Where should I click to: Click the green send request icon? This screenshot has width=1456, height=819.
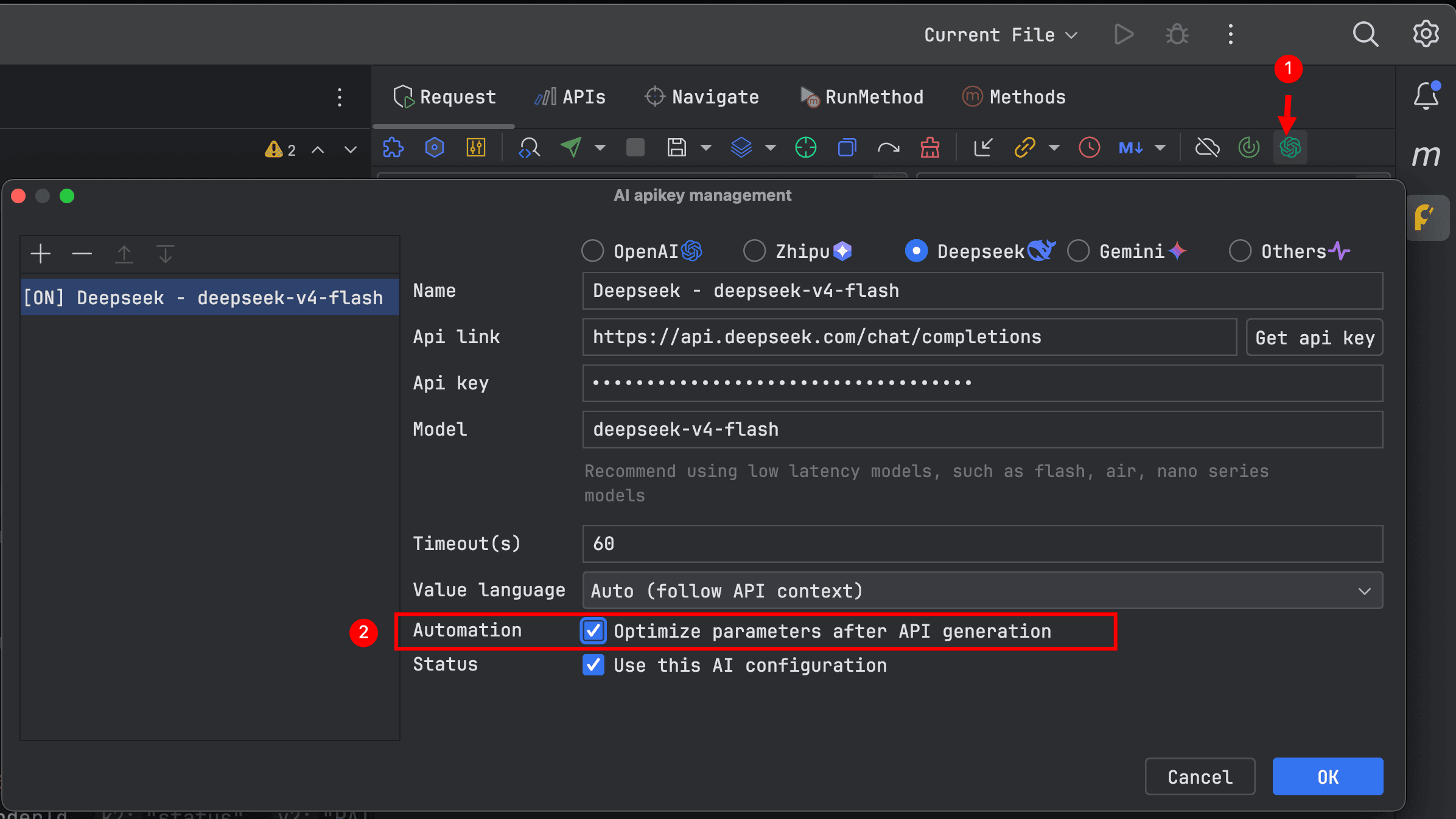tap(571, 147)
